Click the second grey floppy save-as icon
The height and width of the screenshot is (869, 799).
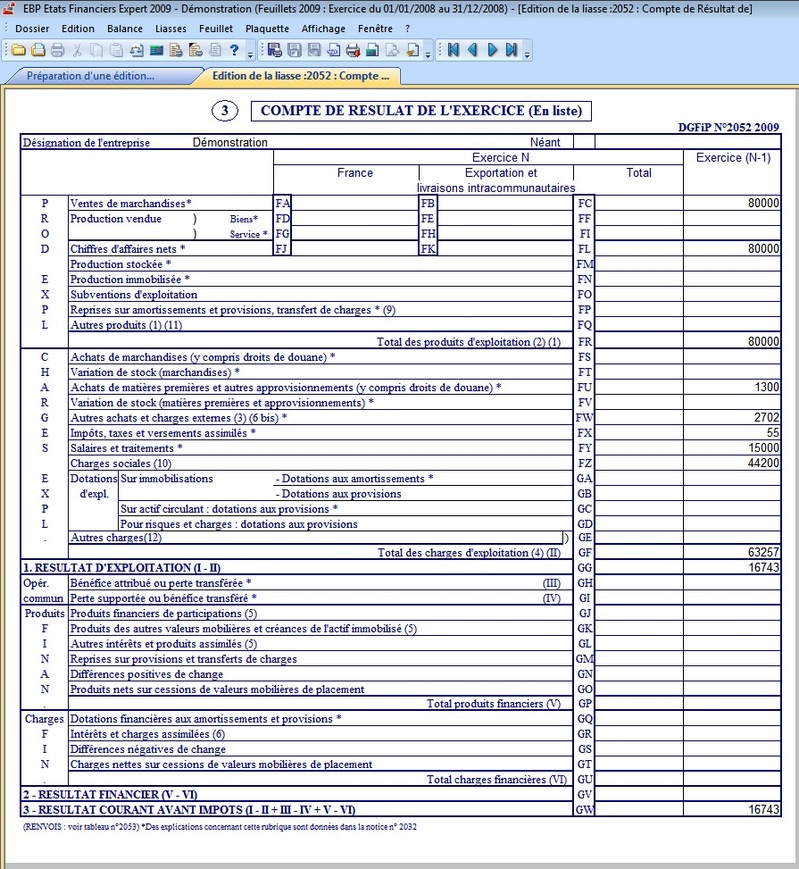(314, 50)
